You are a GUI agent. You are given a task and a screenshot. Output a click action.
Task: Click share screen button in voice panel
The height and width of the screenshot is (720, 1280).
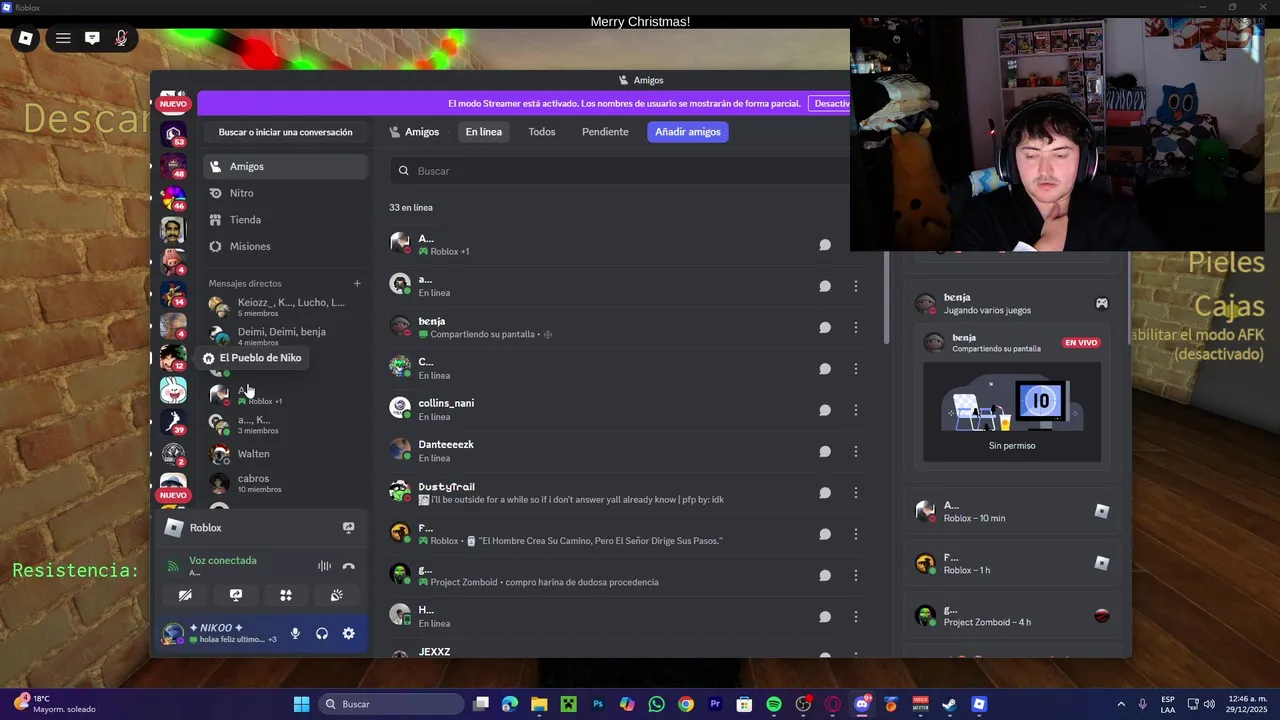pos(236,595)
